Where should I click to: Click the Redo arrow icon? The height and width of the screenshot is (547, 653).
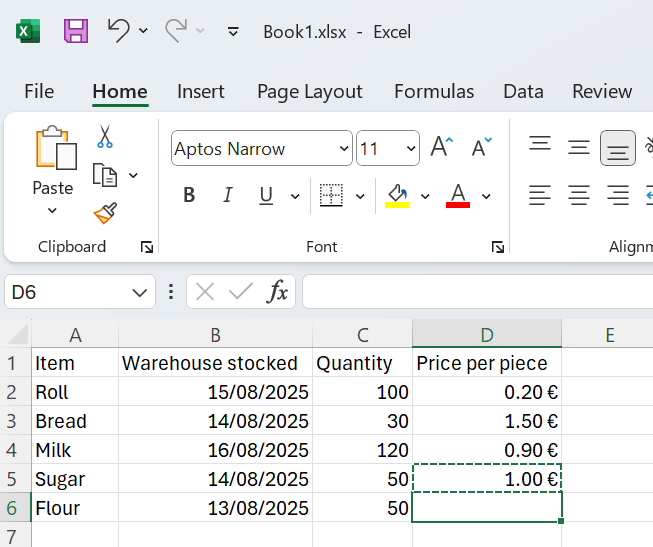click(x=176, y=30)
